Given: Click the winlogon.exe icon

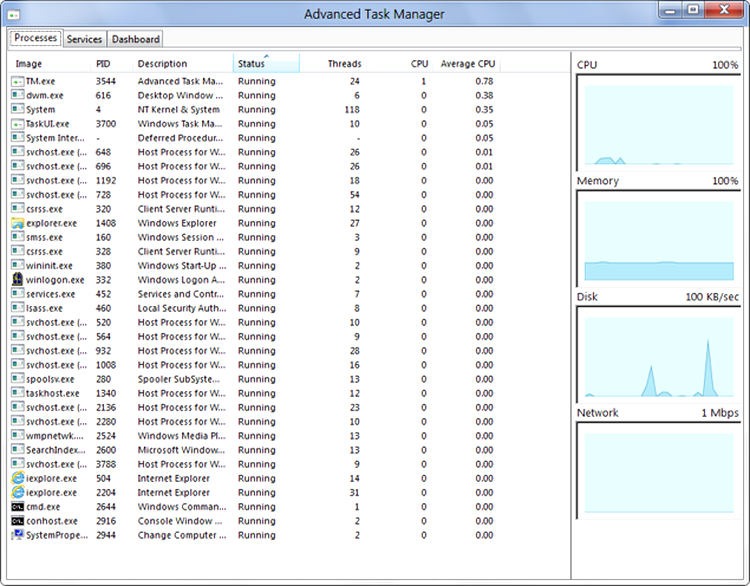Looking at the screenshot, I should (18, 279).
